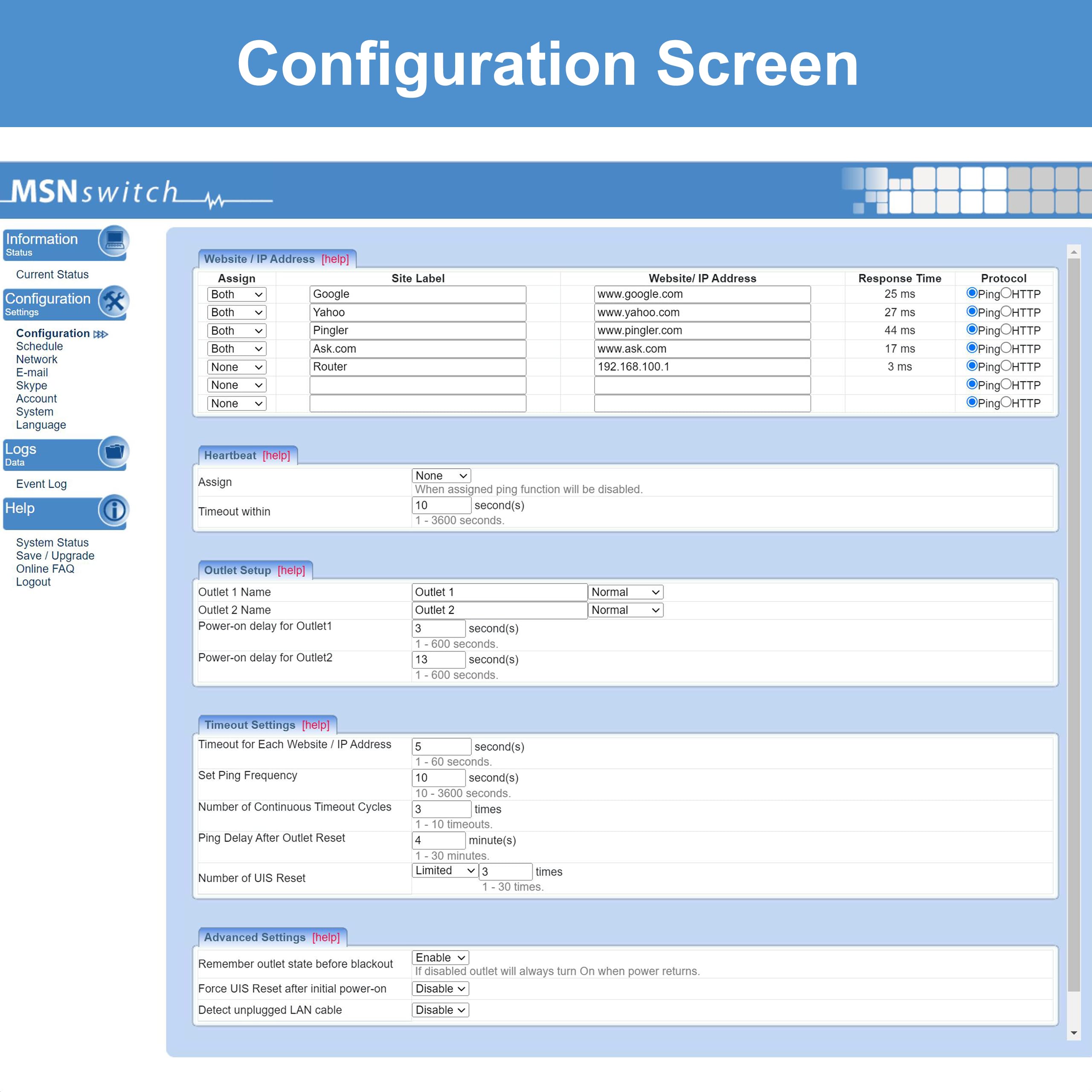Click the scrollbar down arrow
Image resolution: width=1092 pixels, height=1092 pixels.
tap(1073, 1033)
